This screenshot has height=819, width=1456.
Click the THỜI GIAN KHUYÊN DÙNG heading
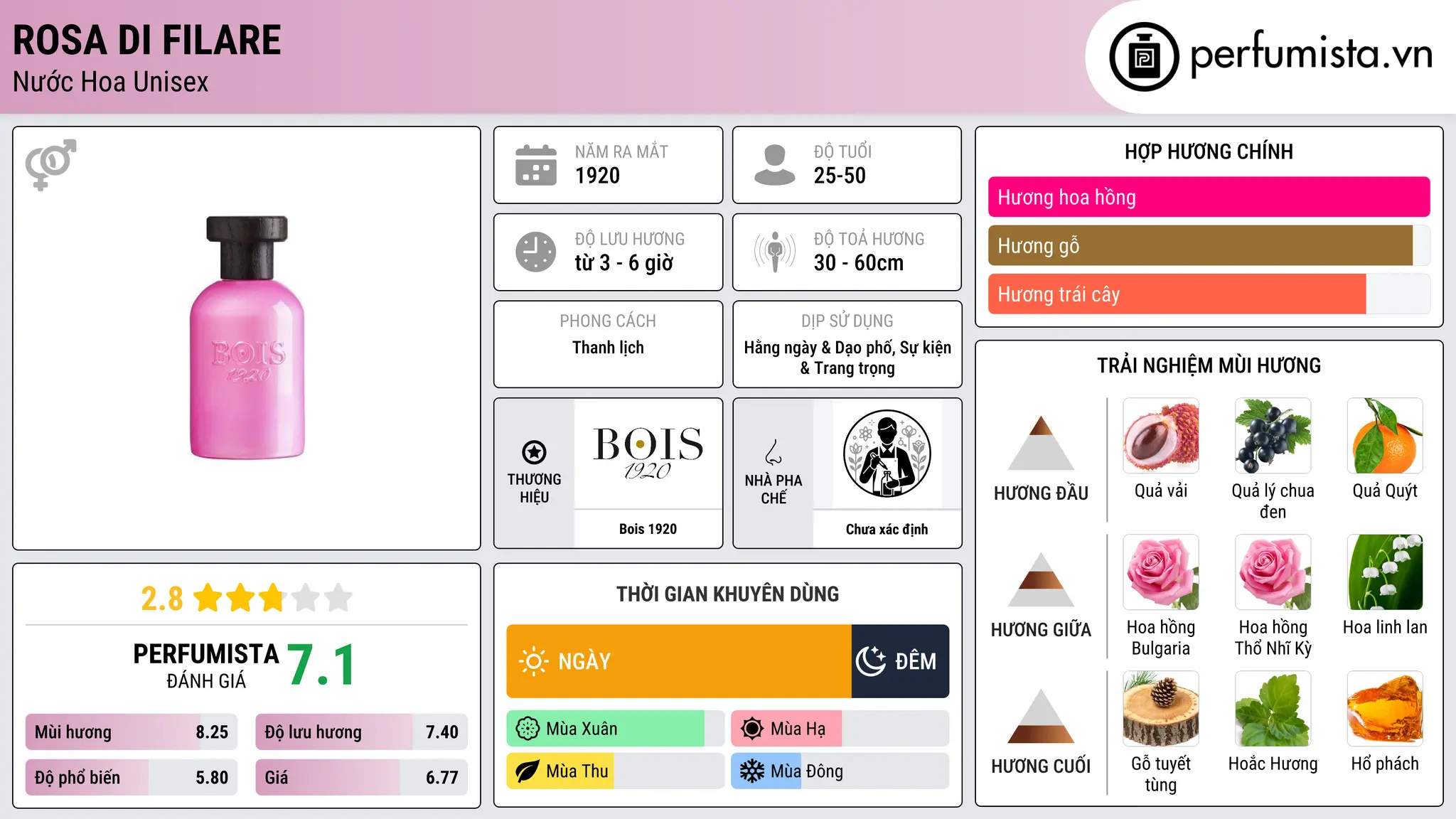[x=727, y=594]
